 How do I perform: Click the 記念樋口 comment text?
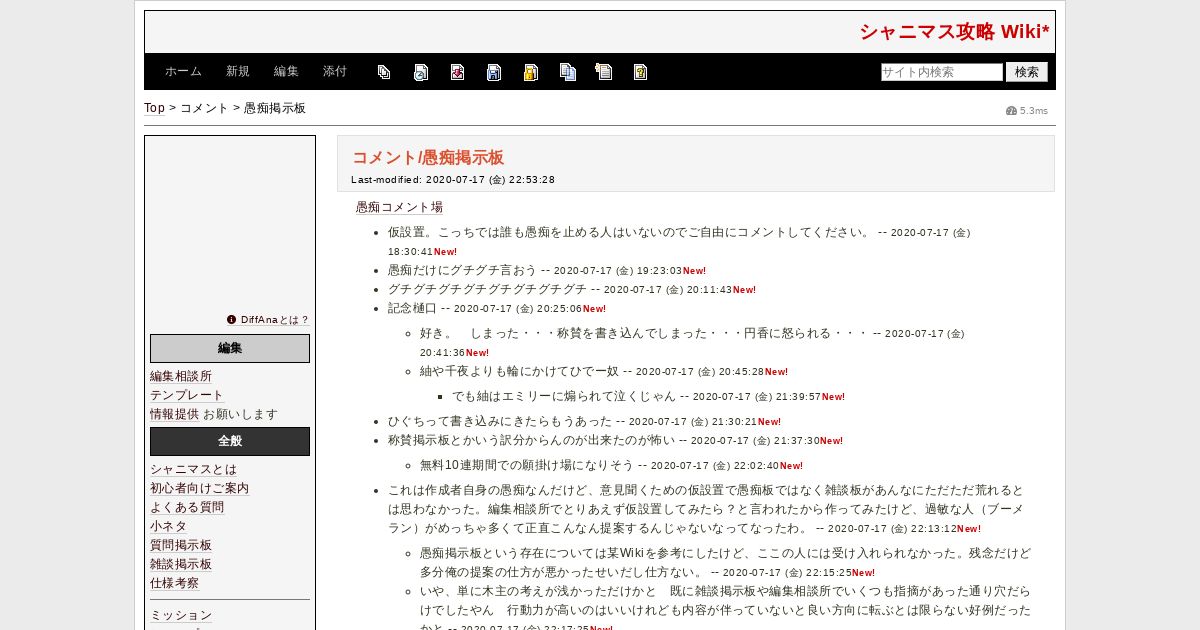412,308
